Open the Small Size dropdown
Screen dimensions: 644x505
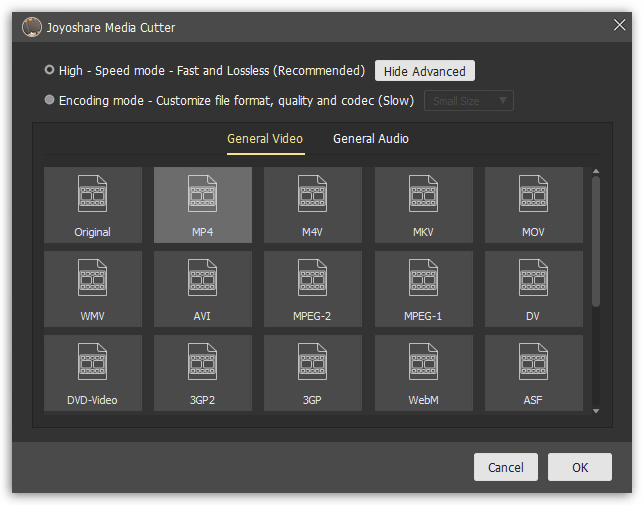tap(469, 100)
